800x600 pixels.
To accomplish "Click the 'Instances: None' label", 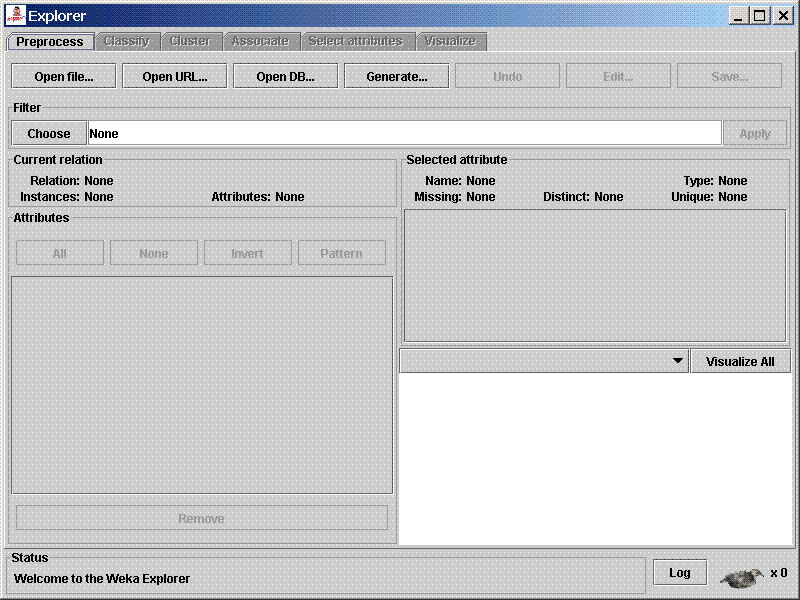I will [66, 196].
